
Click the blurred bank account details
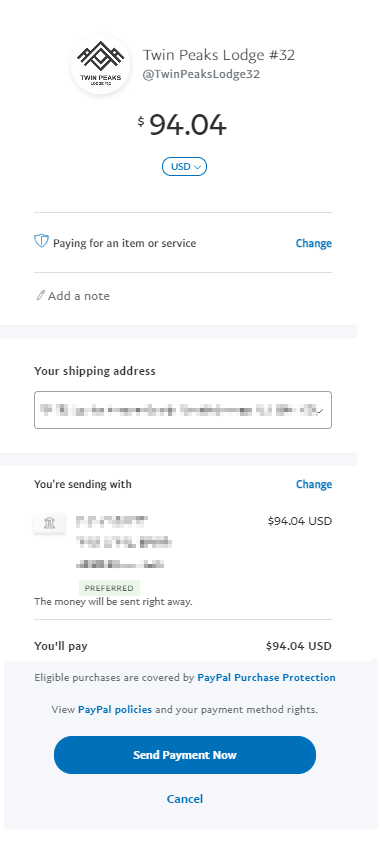tap(124, 542)
